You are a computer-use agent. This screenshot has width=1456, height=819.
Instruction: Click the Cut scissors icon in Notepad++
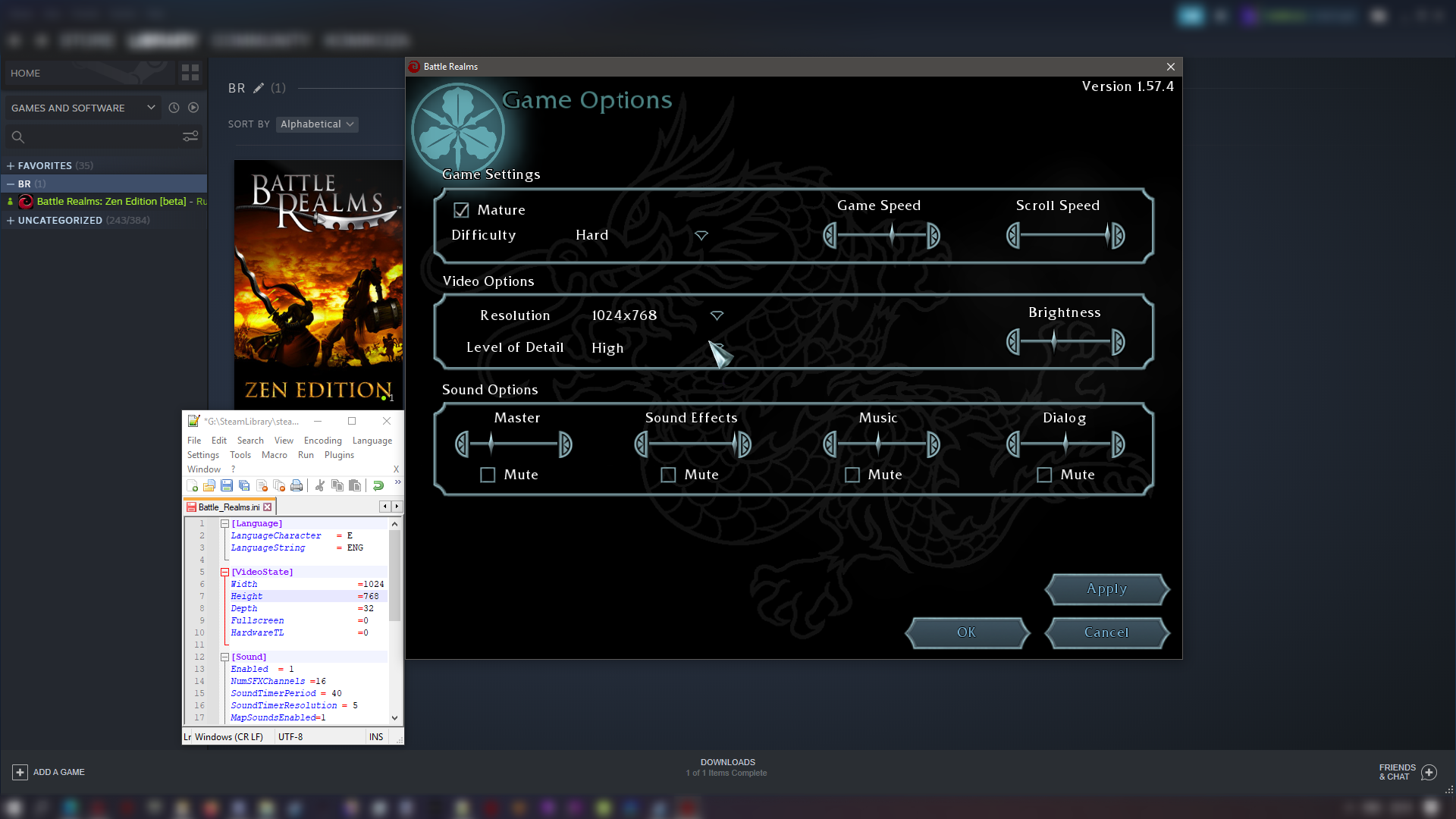pos(320,485)
